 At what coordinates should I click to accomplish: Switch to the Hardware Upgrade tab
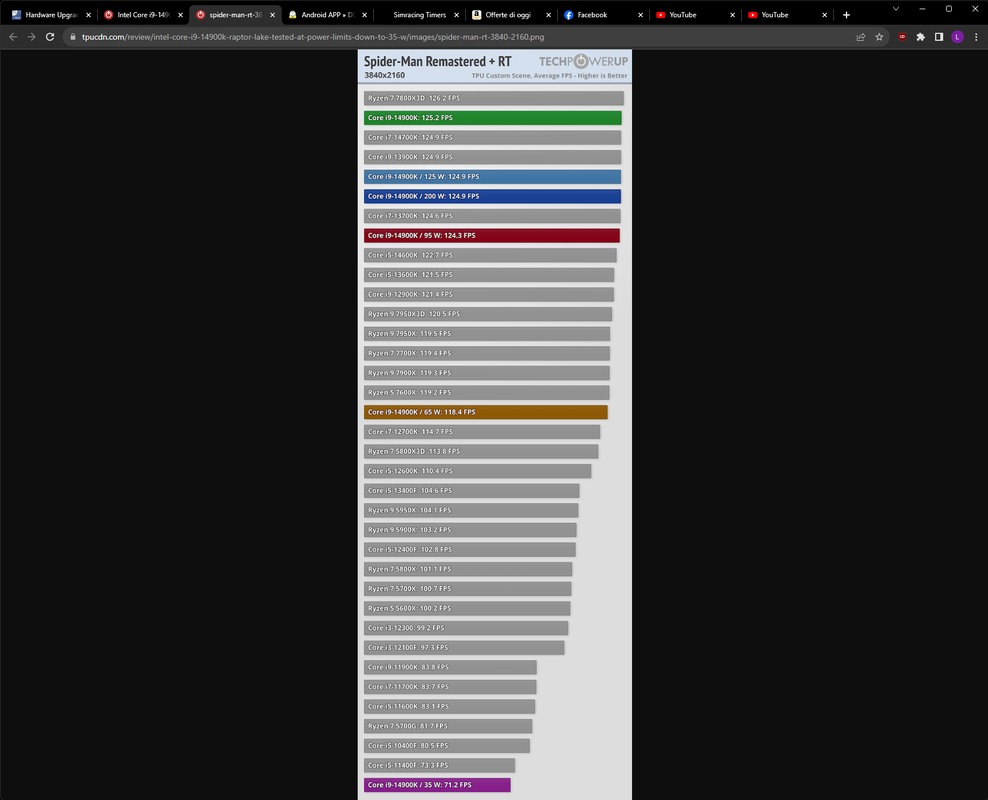(x=51, y=14)
